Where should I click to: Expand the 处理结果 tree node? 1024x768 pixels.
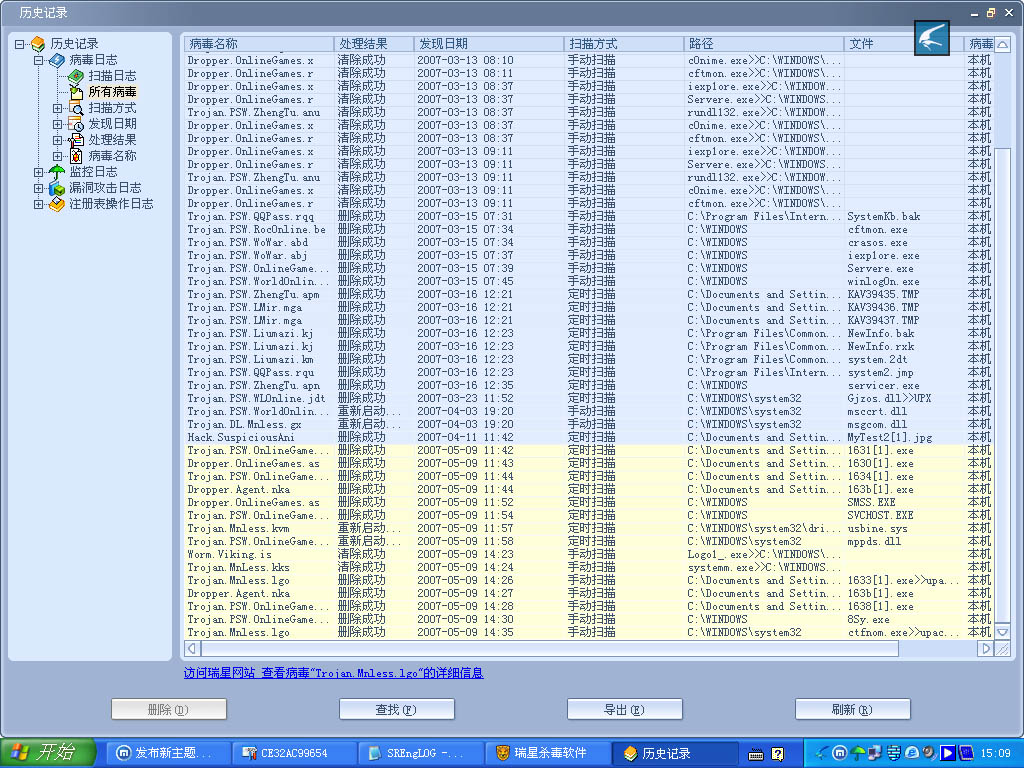click(x=57, y=140)
